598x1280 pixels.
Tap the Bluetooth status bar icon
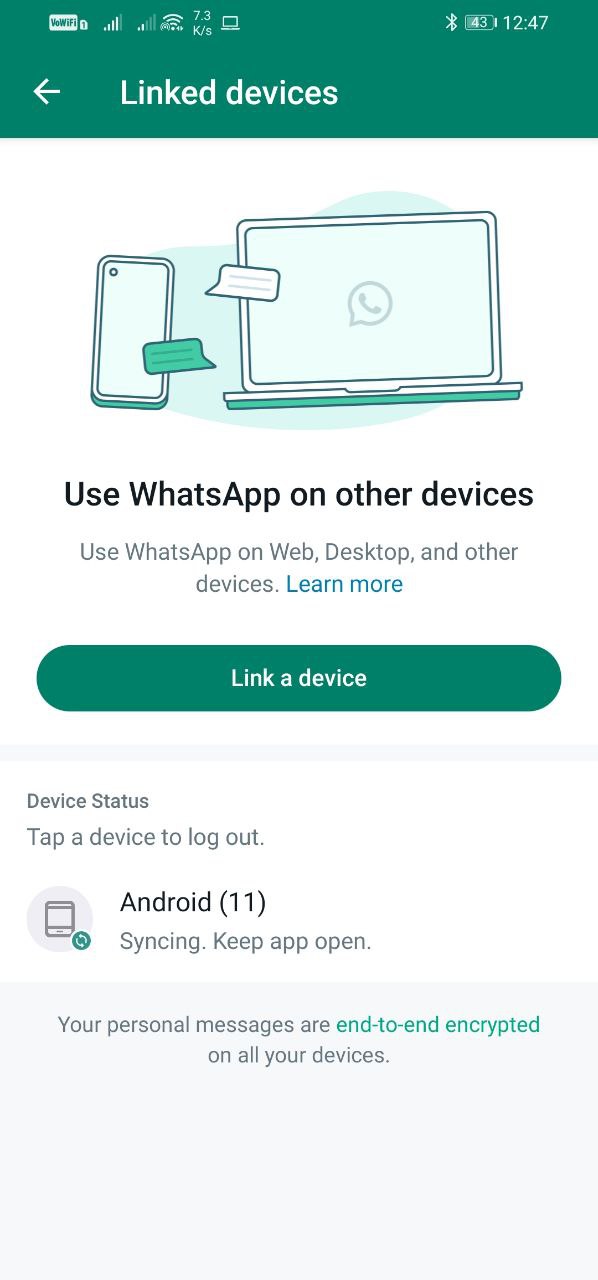point(451,22)
